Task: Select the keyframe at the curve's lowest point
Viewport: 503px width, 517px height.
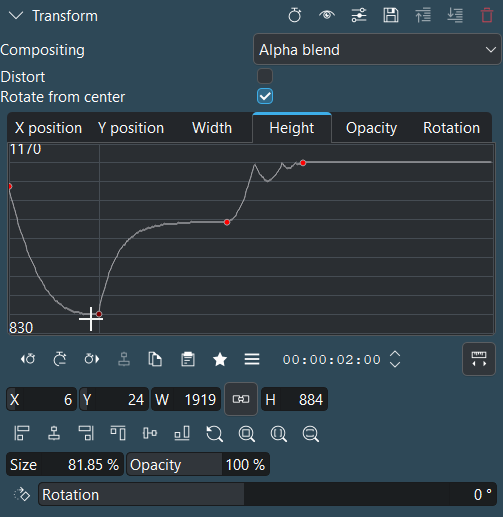Action: [x=99, y=314]
